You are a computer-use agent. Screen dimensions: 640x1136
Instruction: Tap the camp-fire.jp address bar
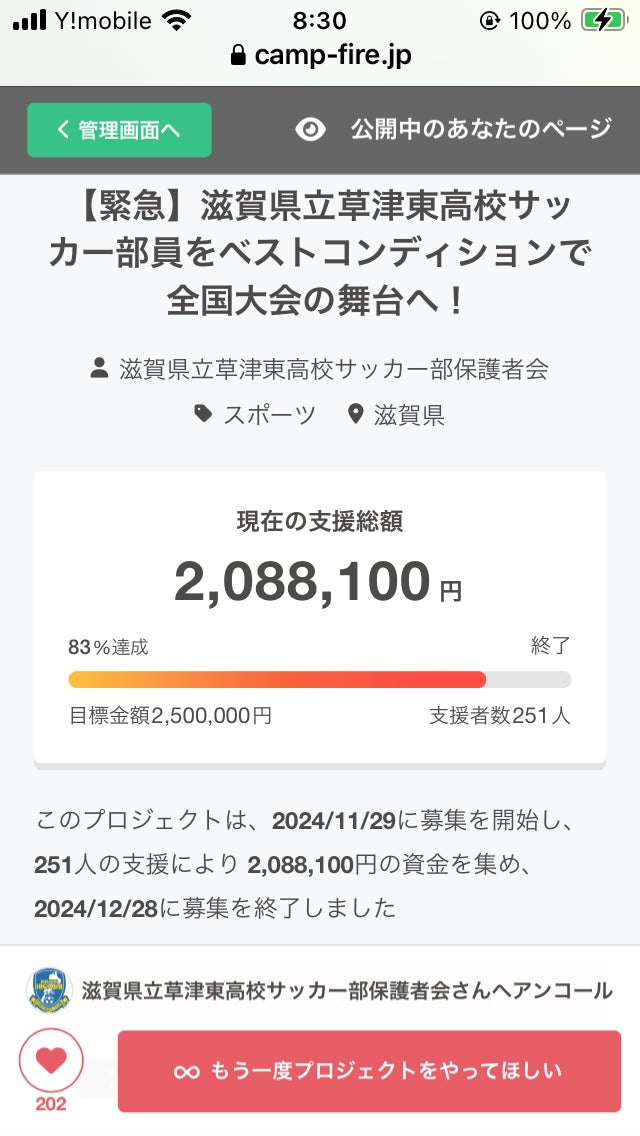click(x=320, y=55)
